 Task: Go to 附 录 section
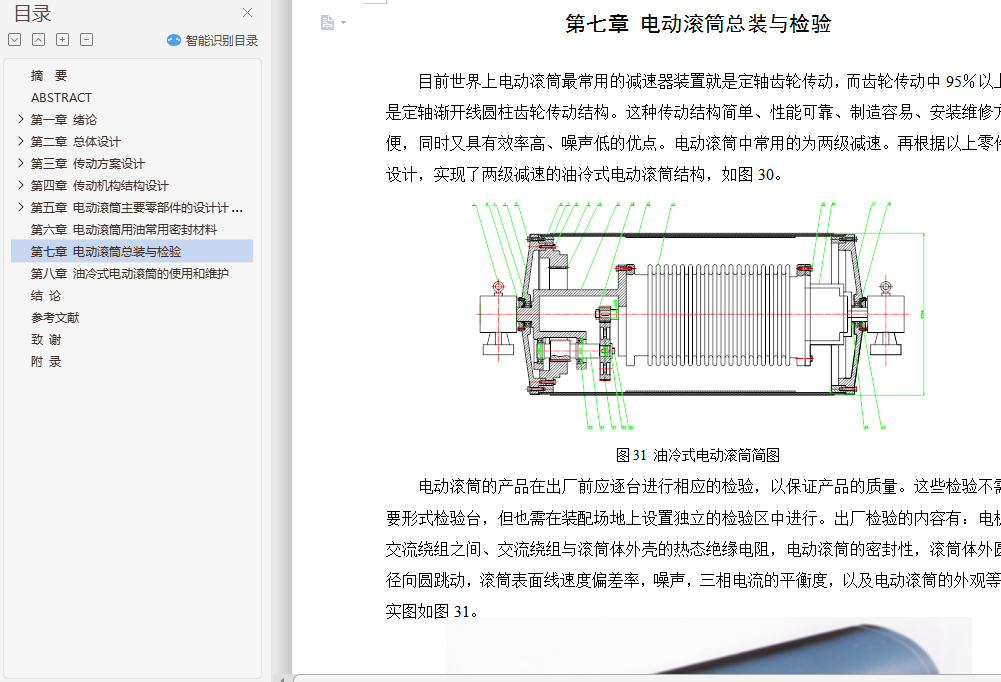46,361
